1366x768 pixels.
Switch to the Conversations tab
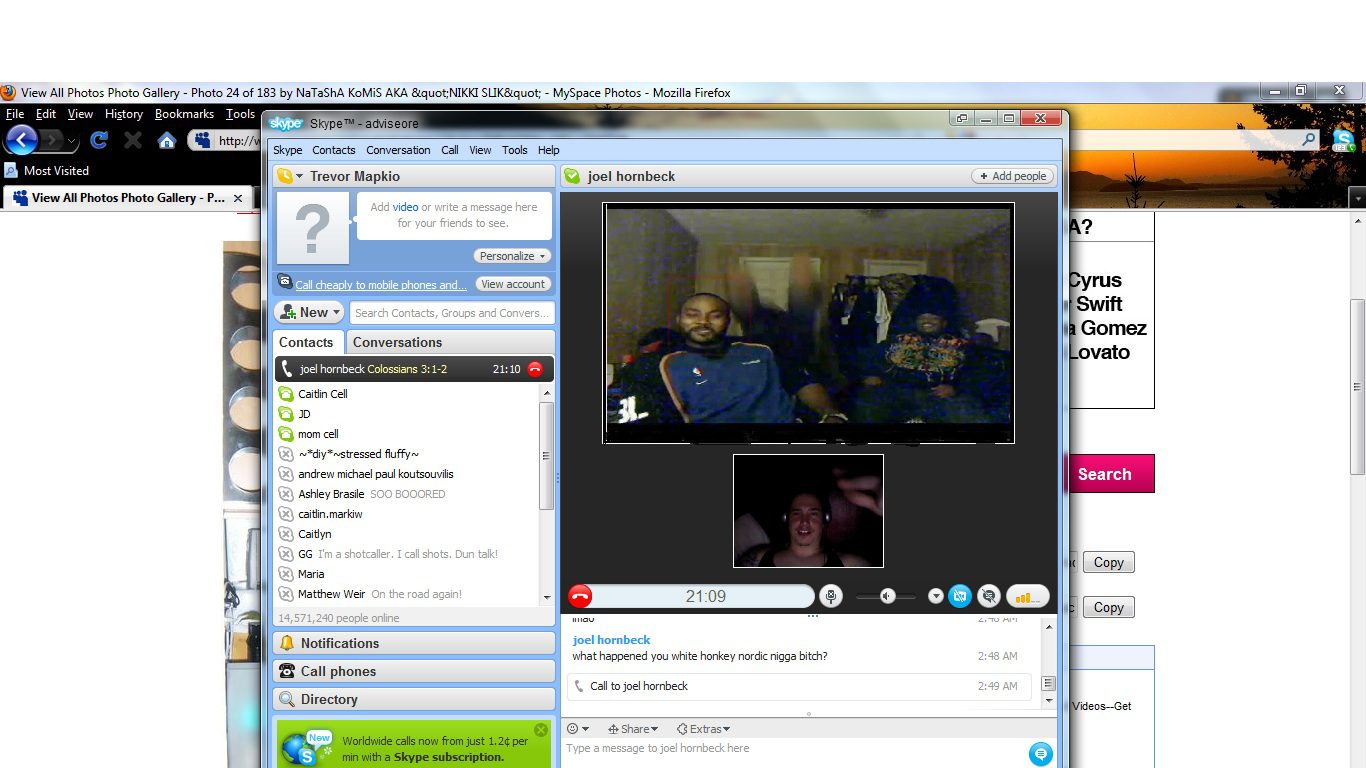tap(397, 342)
